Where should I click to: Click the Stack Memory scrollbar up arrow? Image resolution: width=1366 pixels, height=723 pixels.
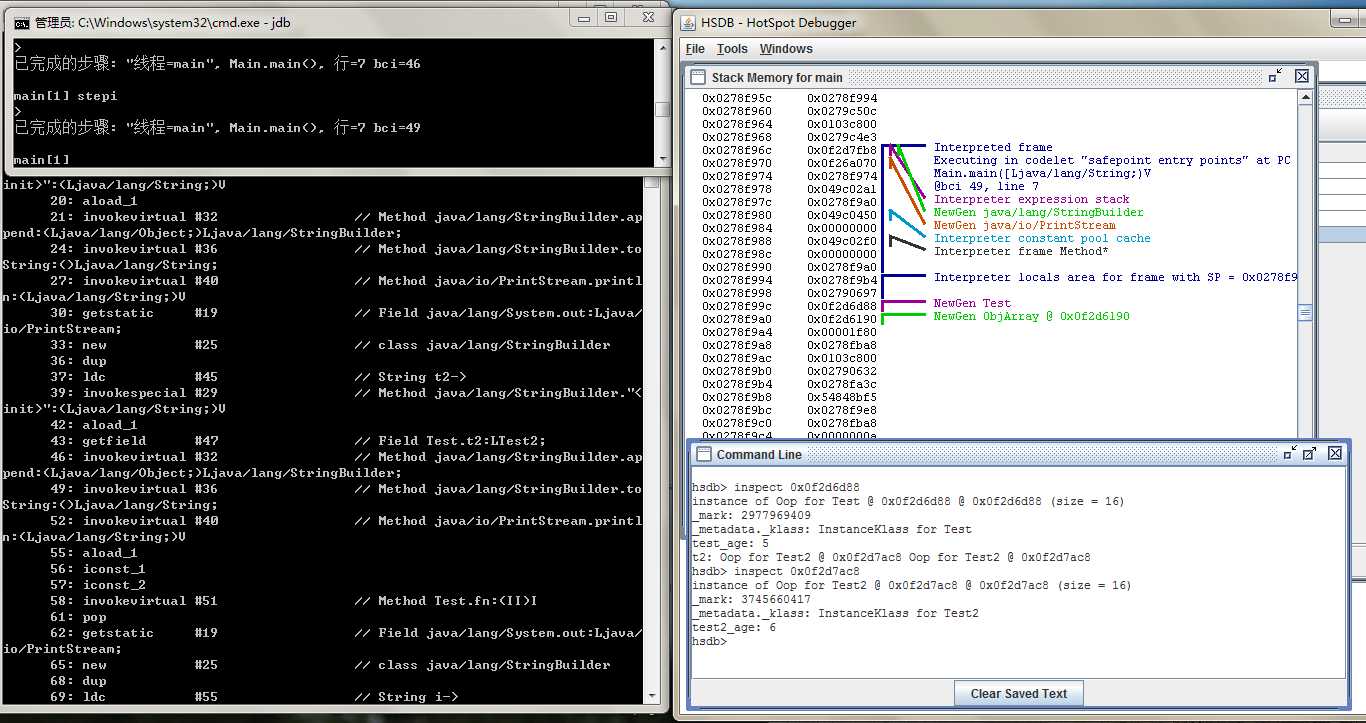point(1305,97)
